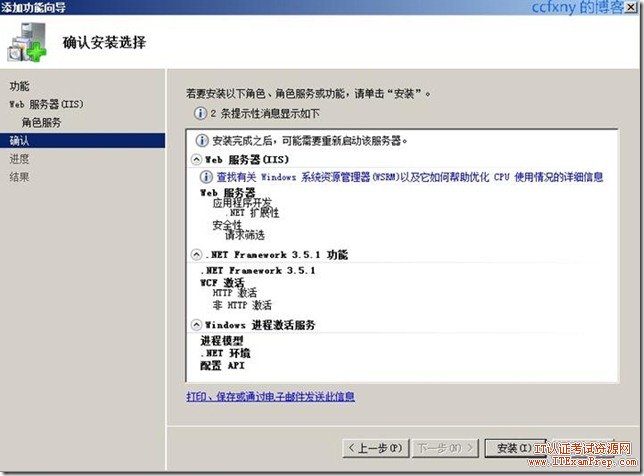Select Web 服务器(IIS) step in sidebar
Viewport: 644px width, 476px height.
click(x=43, y=104)
